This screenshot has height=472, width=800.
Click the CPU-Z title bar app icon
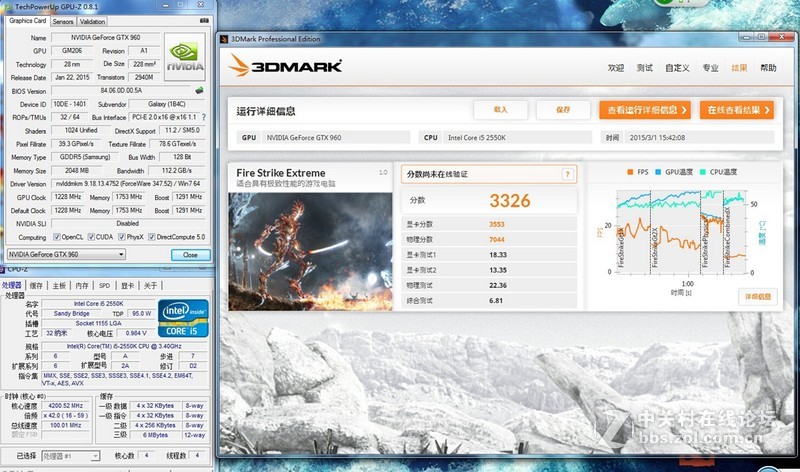tap(2, 269)
